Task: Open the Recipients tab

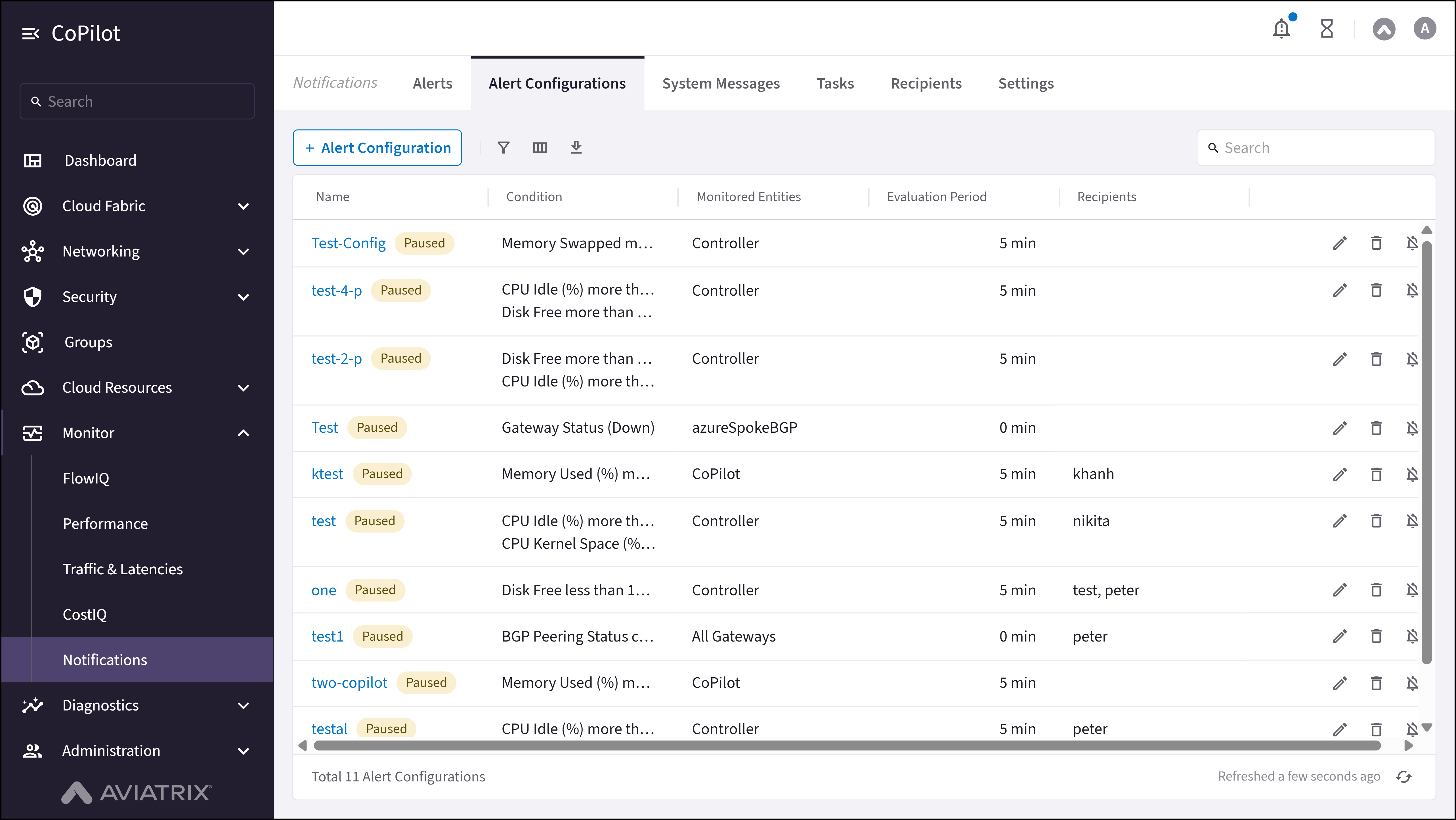Action: [x=926, y=83]
